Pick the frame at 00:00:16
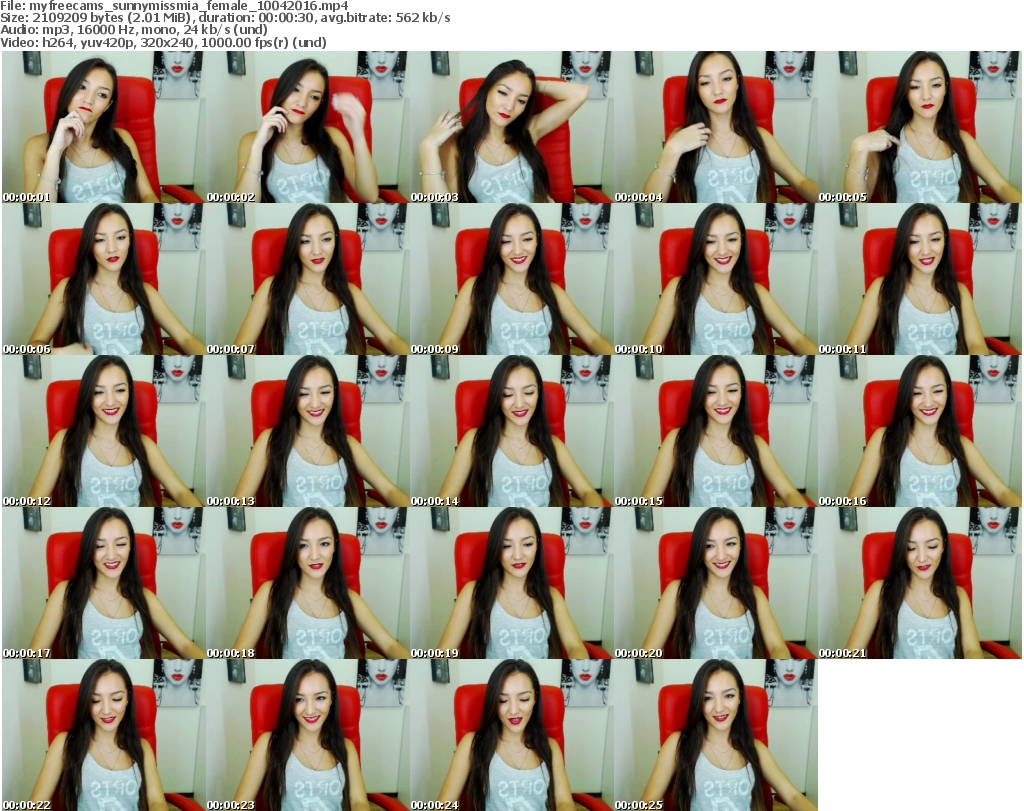The height and width of the screenshot is (811, 1024). [920, 432]
